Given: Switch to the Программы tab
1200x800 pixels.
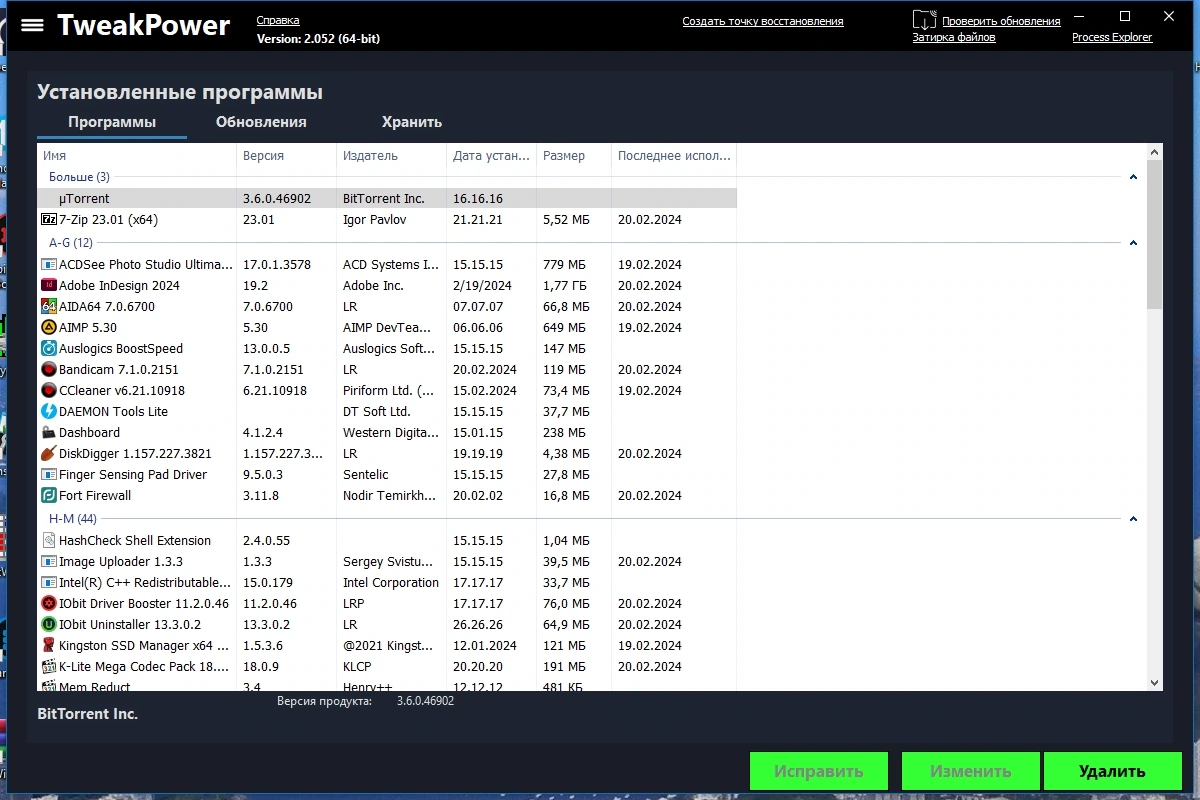Looking at the screenshot, I should (x=112, y=122).
